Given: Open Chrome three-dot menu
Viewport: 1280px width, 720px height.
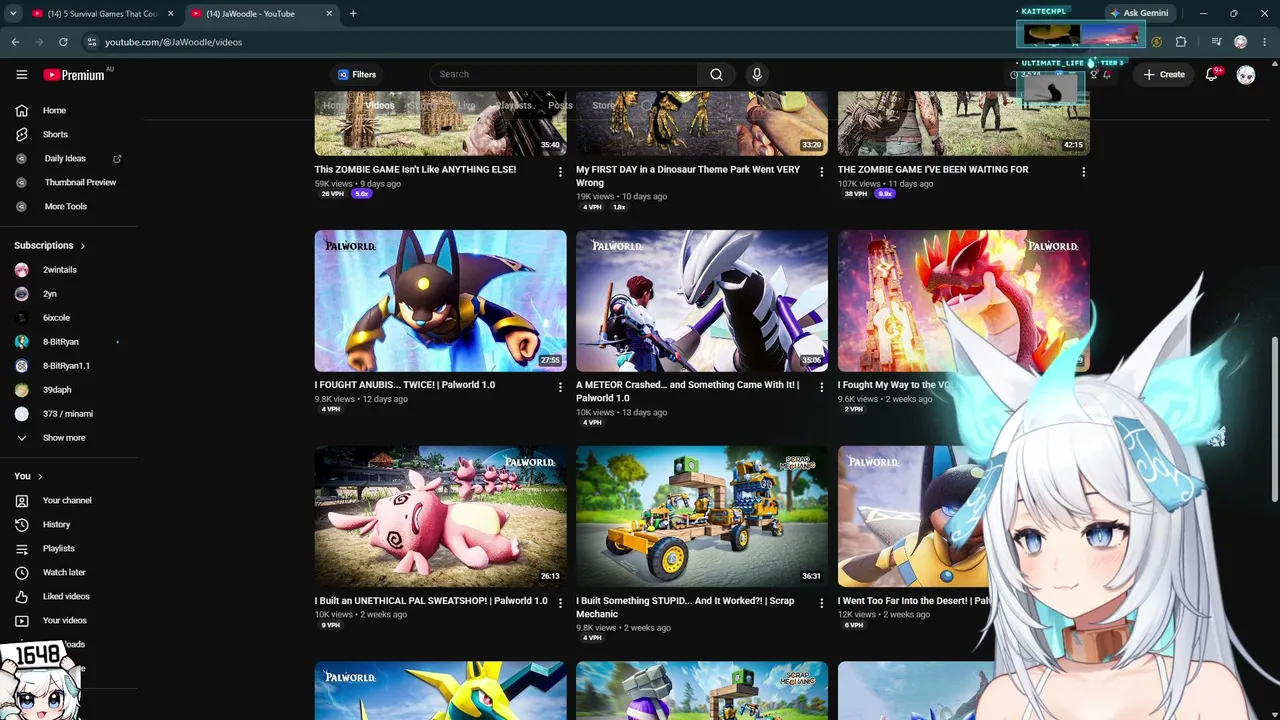Looking at the screenshot, I should tap(1265, 42).
